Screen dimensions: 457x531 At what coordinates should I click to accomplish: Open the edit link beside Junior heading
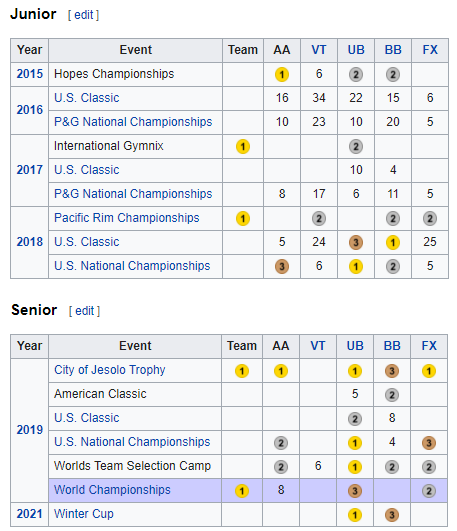tap(83, 15)
